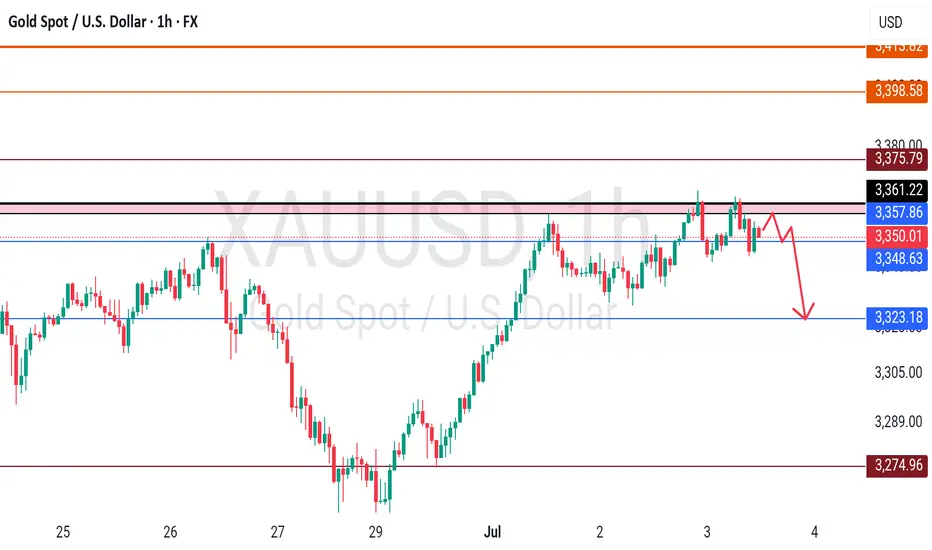932x550 pixels.
Task: Click the 3,305.00 price axis tick
Action: point(898,373)
